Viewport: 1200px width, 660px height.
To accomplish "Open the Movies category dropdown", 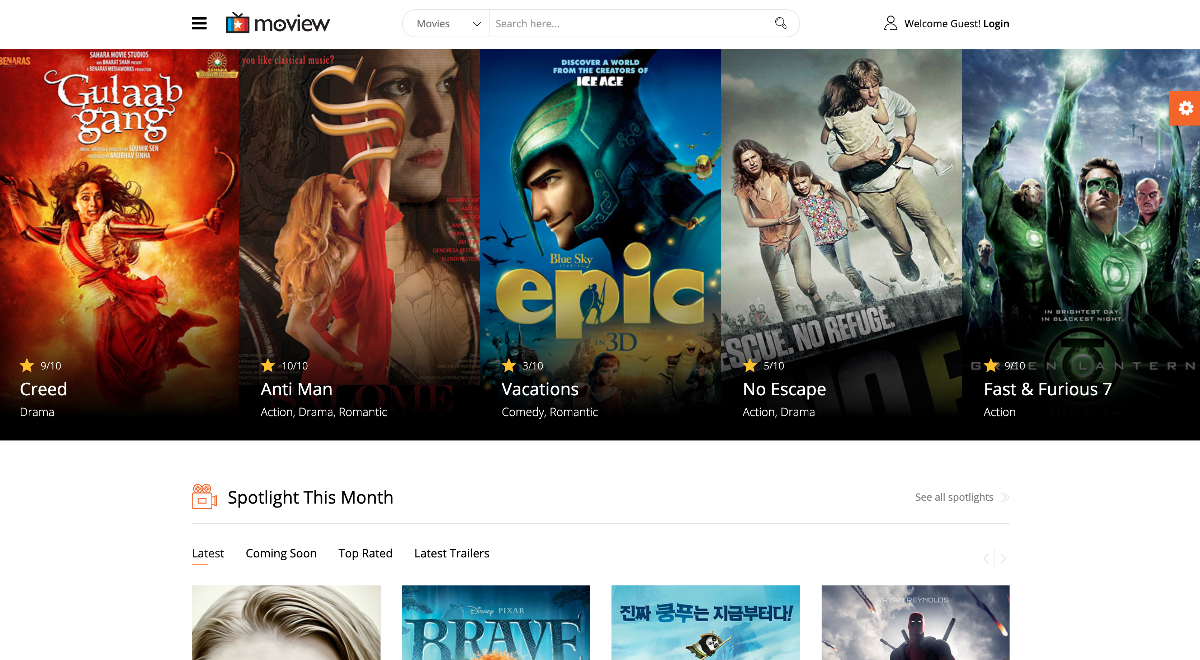I will (x=446, y=23).
